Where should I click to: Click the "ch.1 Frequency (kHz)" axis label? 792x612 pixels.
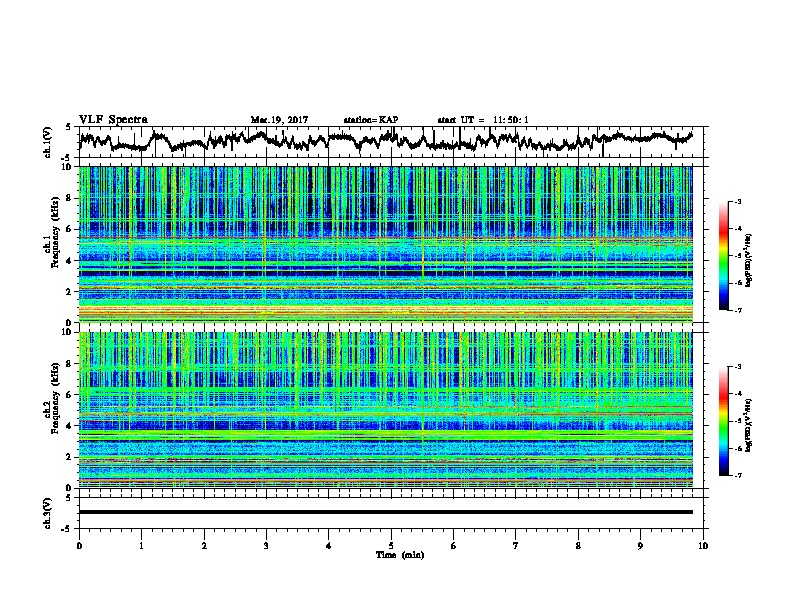[52, 232]
